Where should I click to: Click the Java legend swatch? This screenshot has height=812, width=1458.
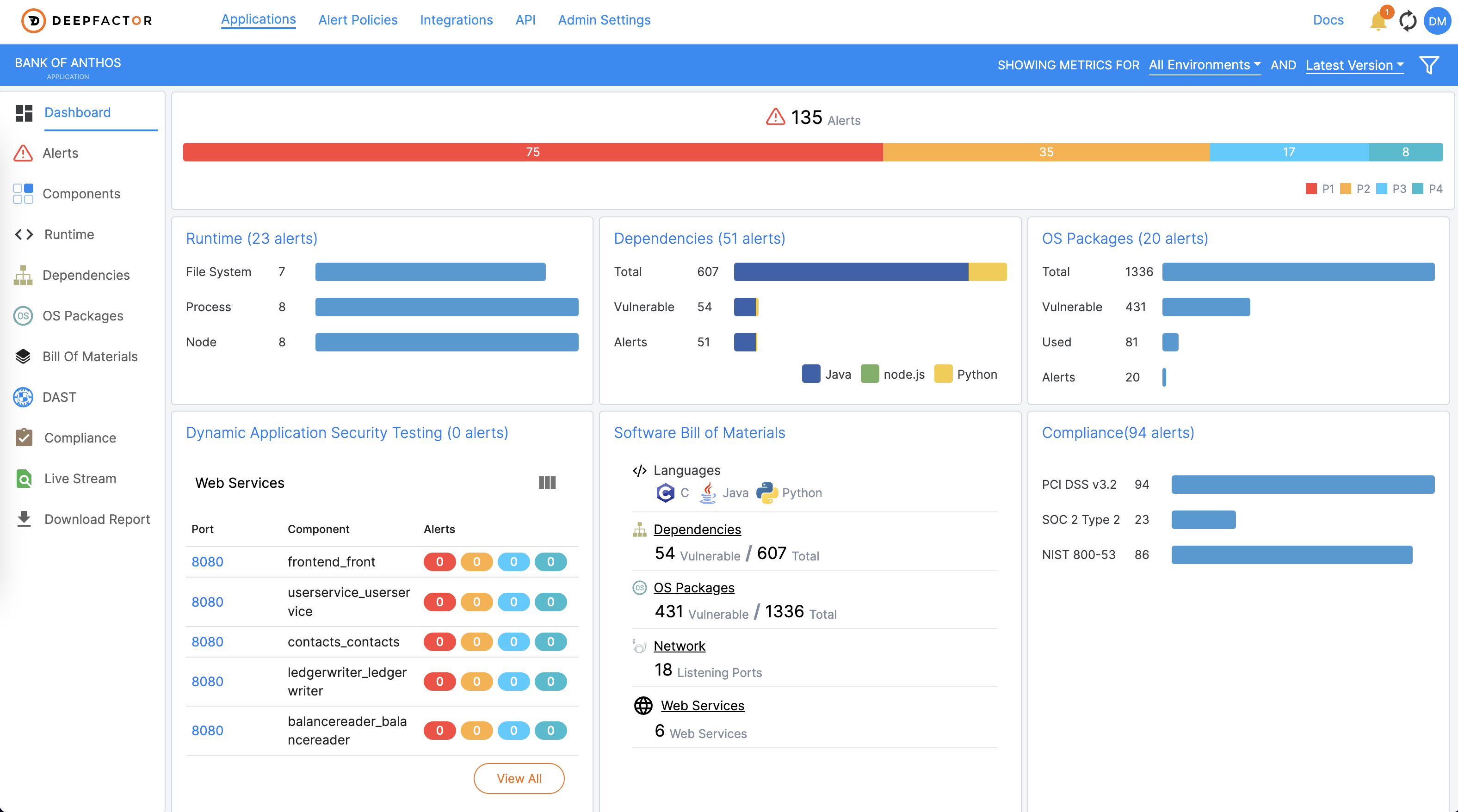pos(811,374)
